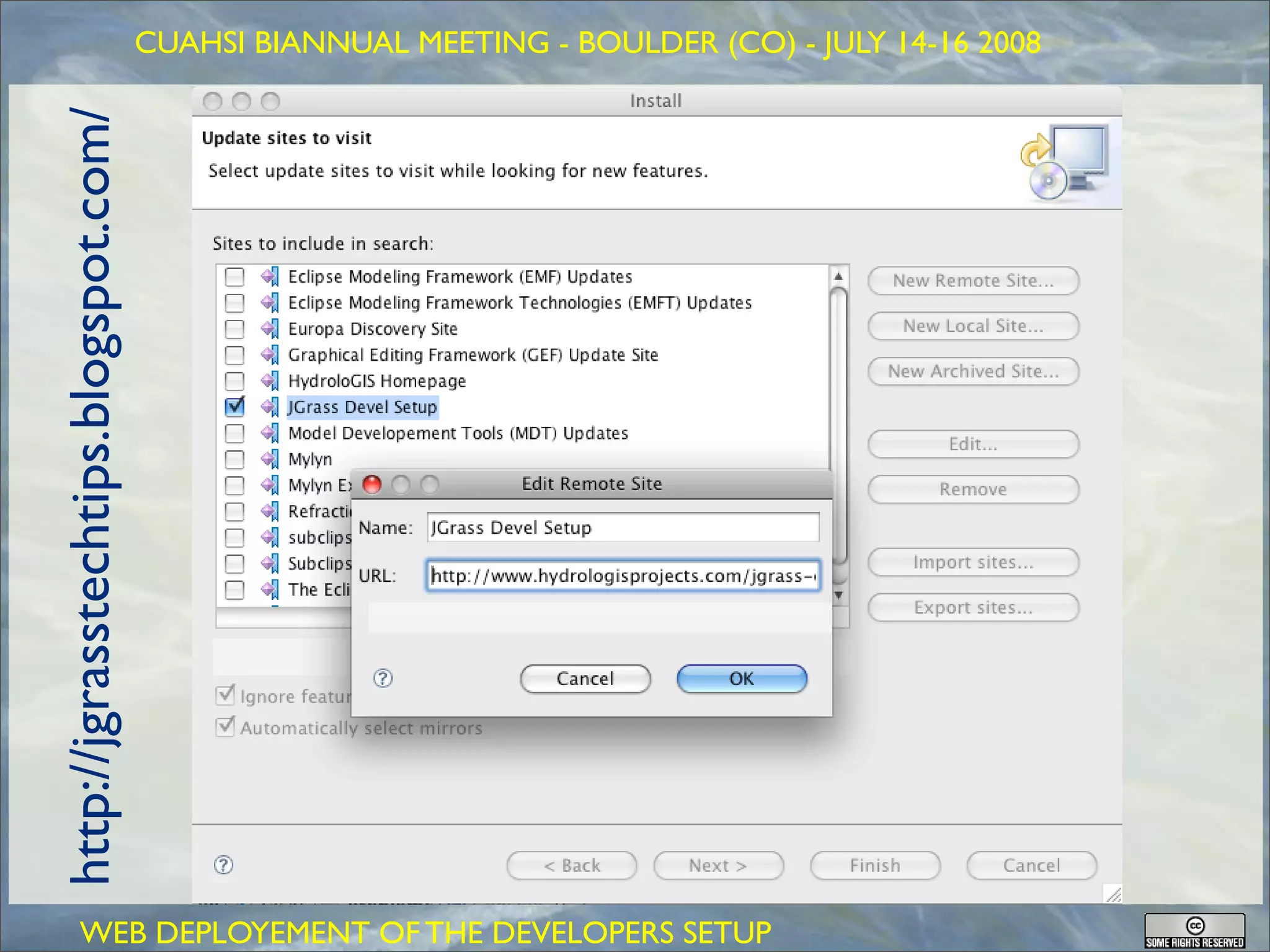Click the URL field containing hydrologisprojects address
The height and width of the screenshot is (952, 1270).
pos(623,576)
